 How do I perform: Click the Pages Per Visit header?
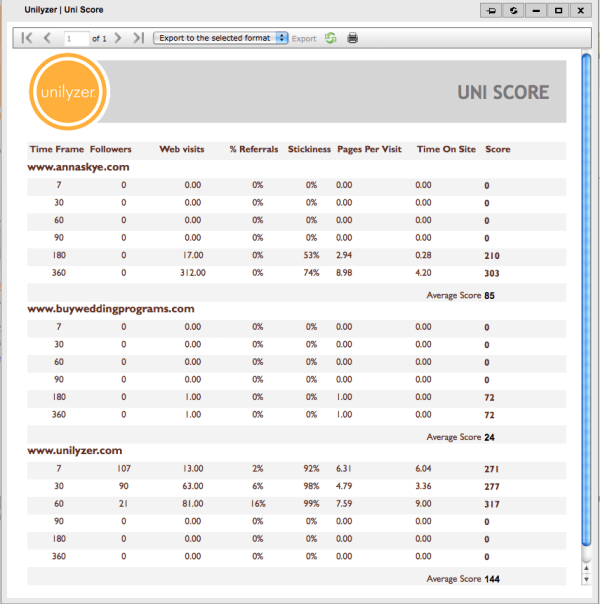pyautogui.click(x=369, y=149)
